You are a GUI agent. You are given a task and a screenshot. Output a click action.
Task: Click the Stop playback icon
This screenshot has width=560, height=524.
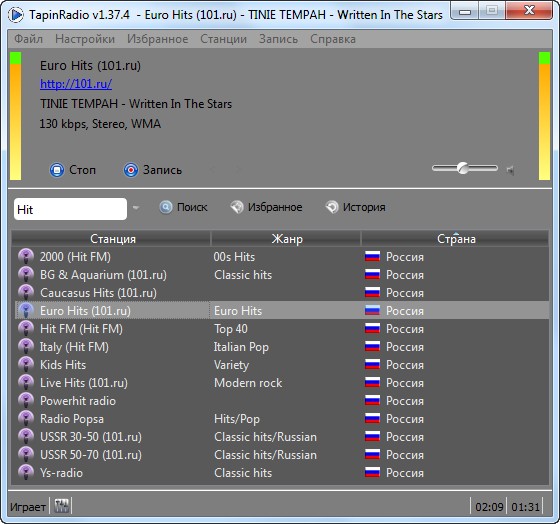point(57,170)
